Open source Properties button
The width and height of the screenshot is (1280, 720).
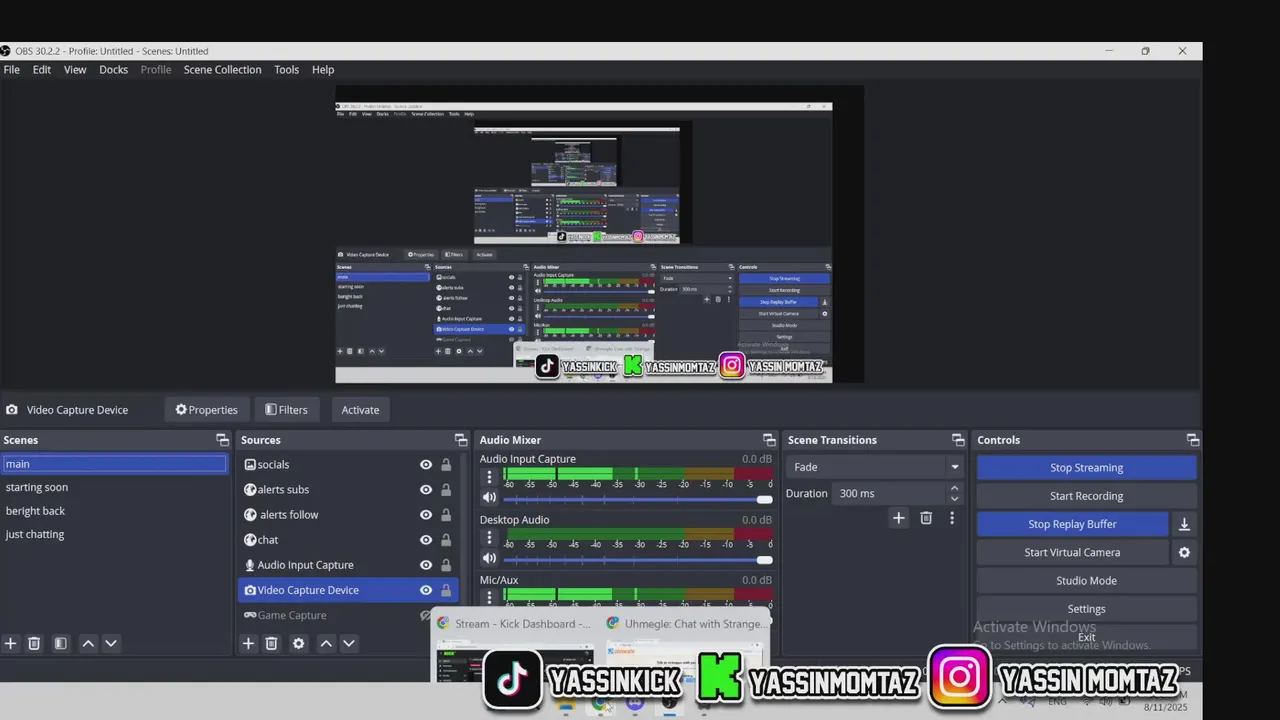click(207, 410)
